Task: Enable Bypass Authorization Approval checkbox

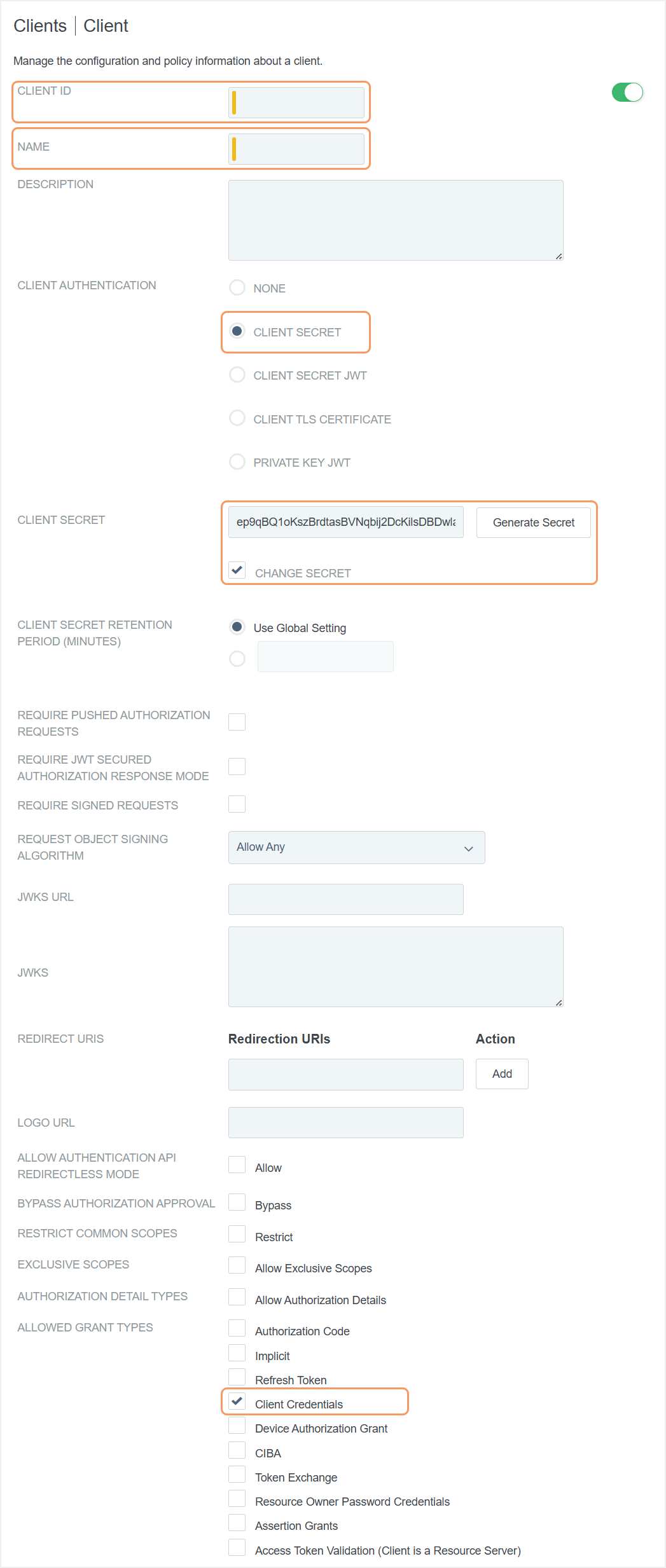Action: coord(237,1202)
